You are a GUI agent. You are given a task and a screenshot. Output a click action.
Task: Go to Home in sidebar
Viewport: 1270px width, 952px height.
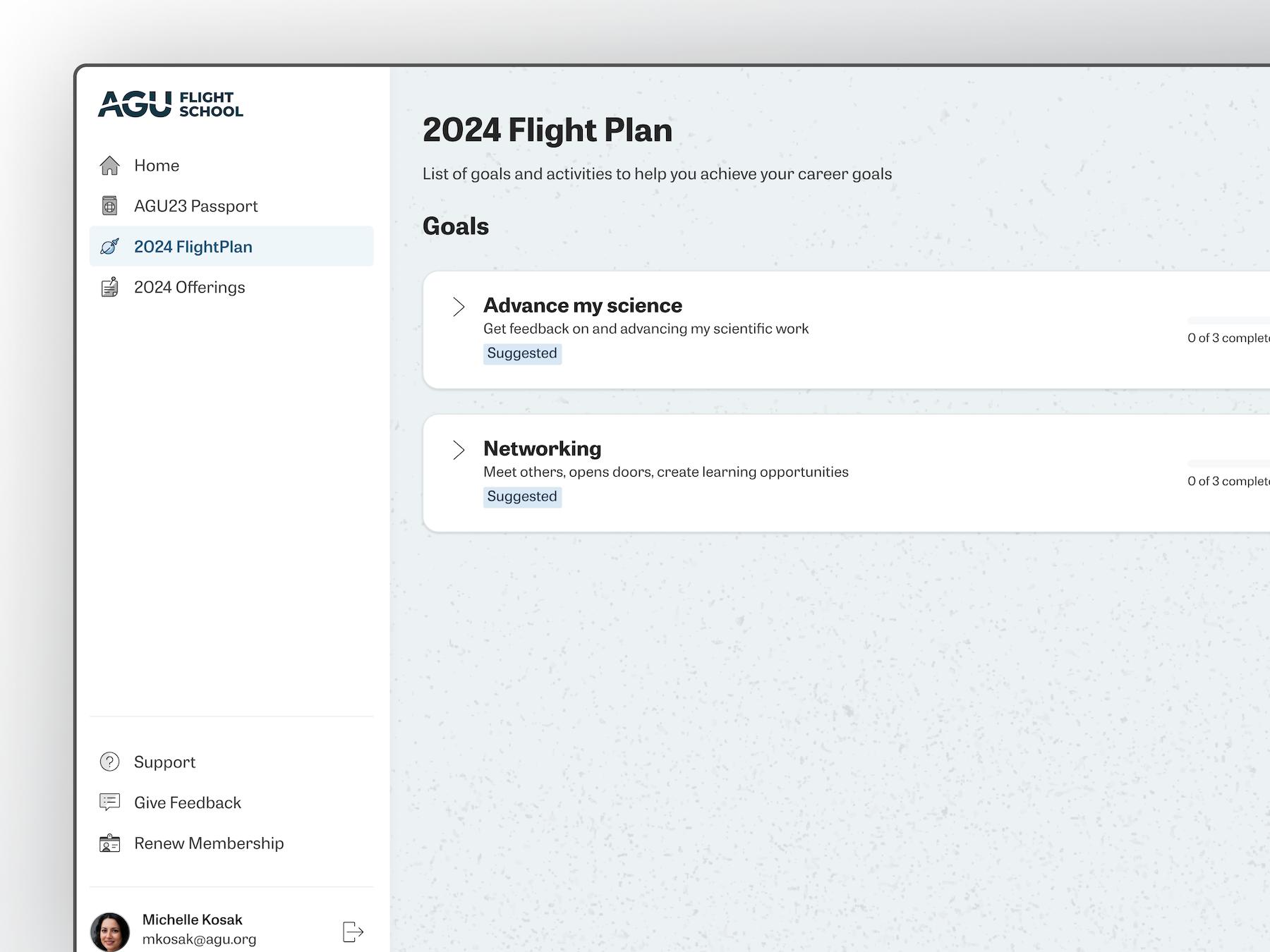231,165
